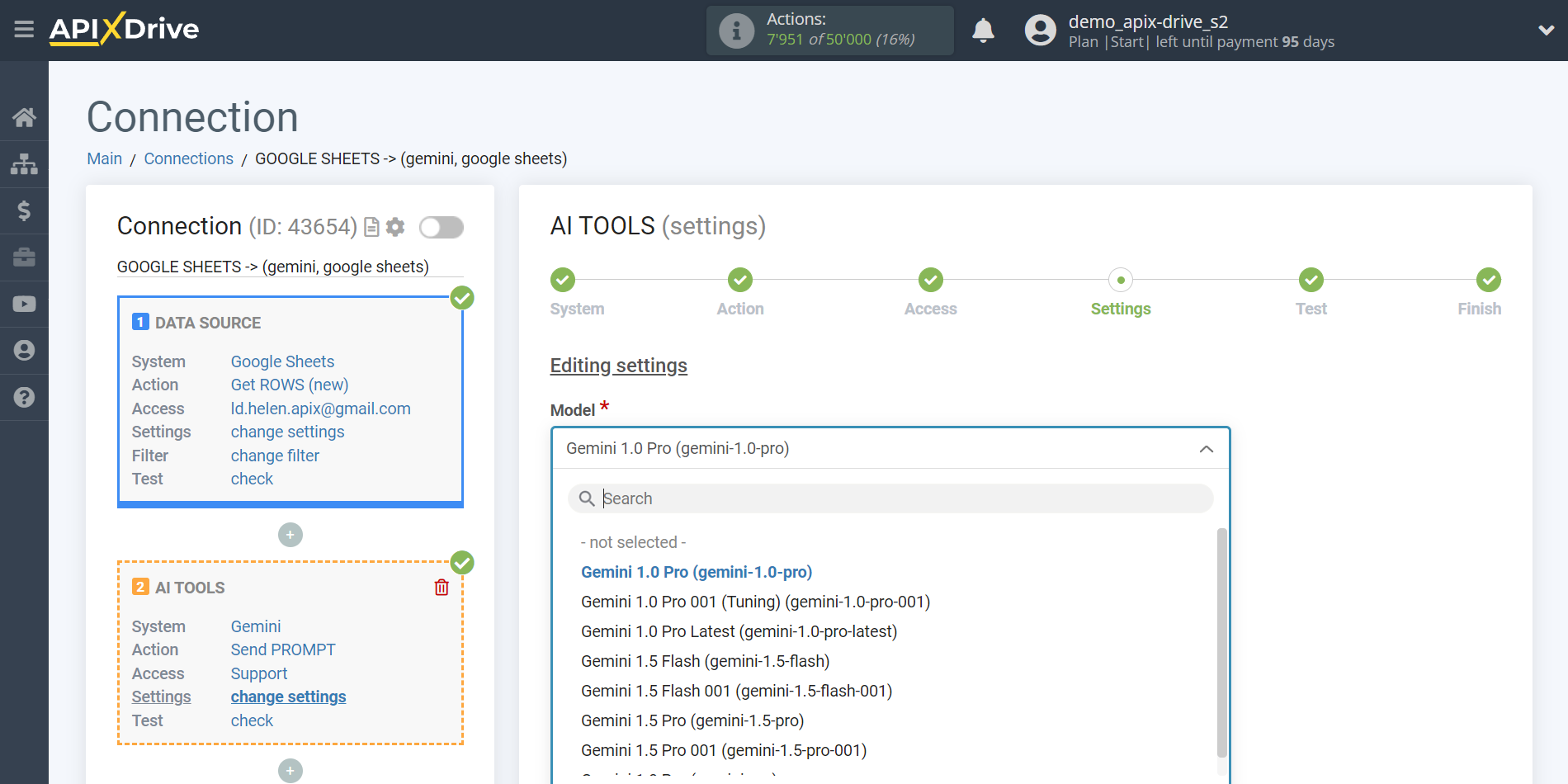
Task: Open the profile sidebar icon
Action: pos(24,351)
